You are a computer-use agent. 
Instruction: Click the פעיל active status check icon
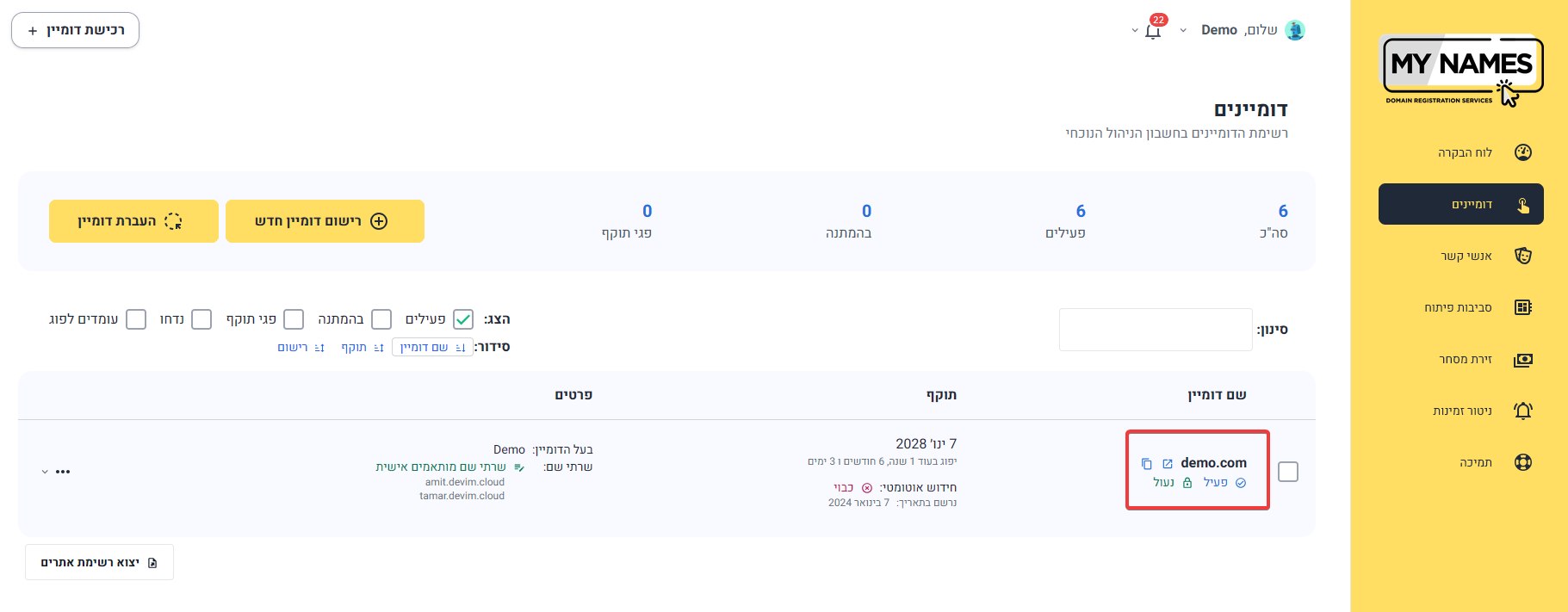pos(1241,483)
